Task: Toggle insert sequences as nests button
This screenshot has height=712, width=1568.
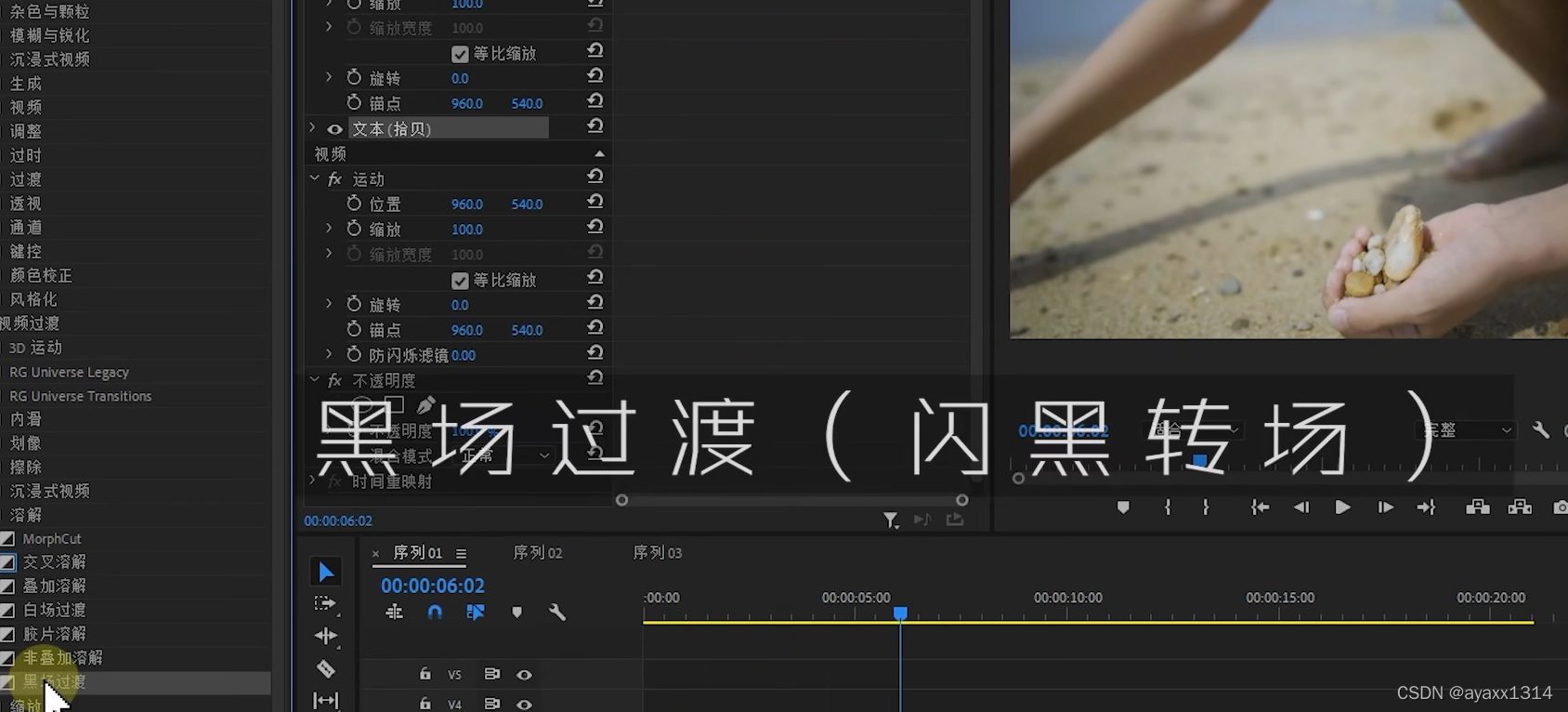Action: tap(395, 612)
